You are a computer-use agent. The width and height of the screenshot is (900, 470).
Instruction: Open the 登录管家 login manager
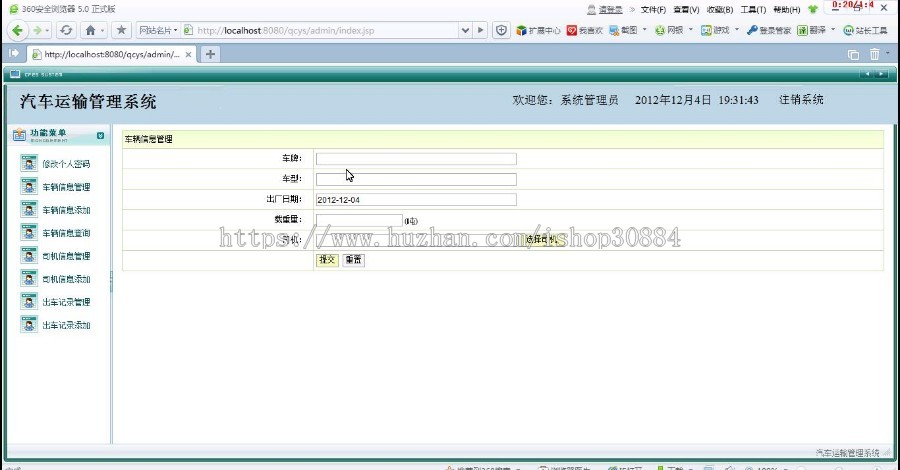point(769,30)
